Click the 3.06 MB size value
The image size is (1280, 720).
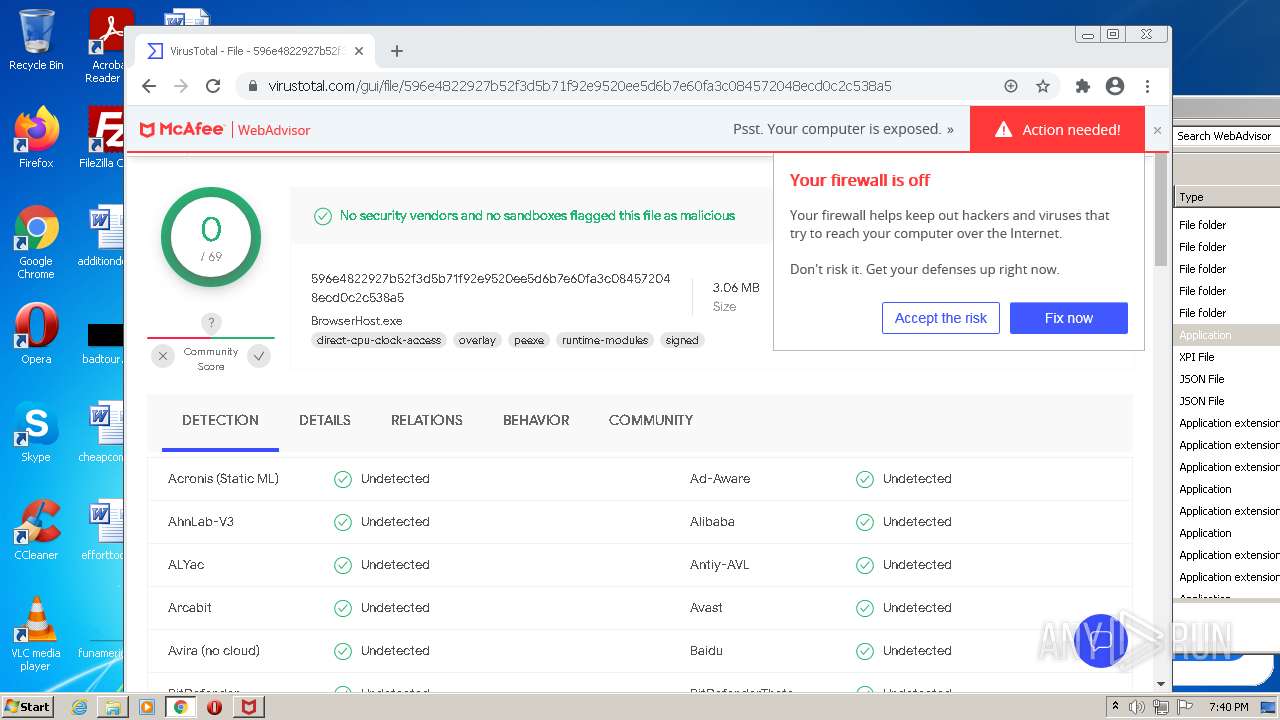coord(736,288)
